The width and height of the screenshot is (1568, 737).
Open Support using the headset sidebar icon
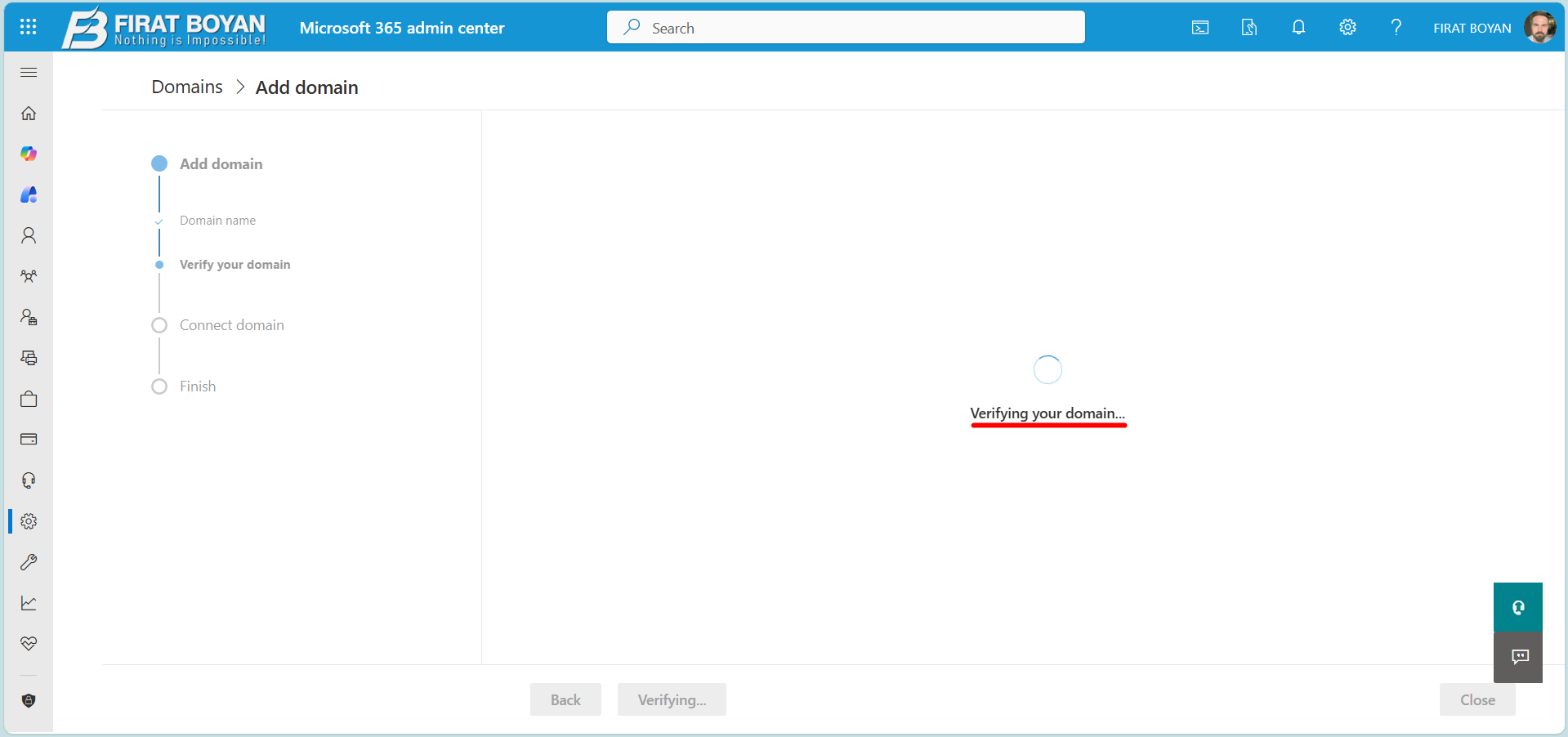tap(29, 480)
